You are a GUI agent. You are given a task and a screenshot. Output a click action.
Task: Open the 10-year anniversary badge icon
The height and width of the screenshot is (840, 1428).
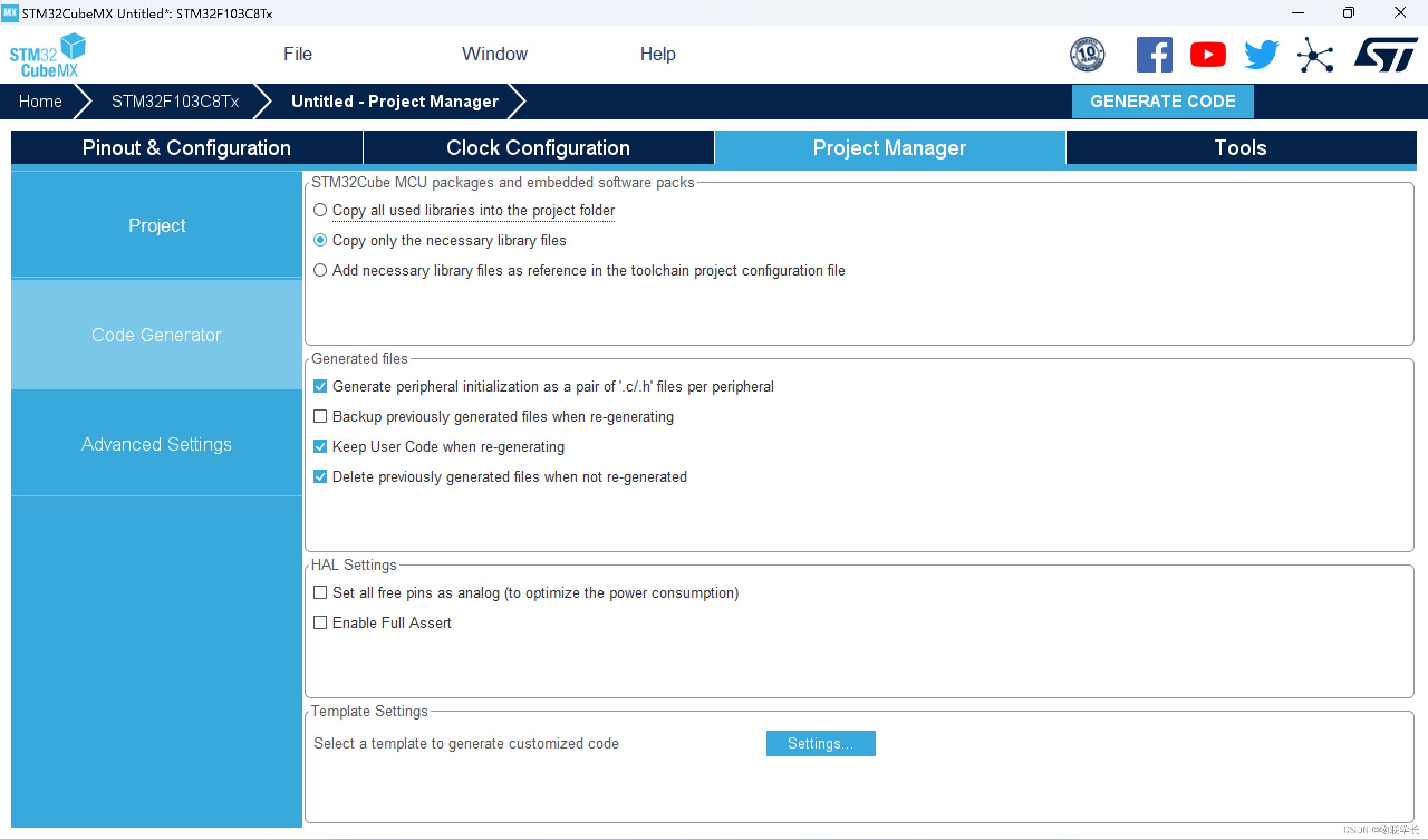(x=1086, y=55)
